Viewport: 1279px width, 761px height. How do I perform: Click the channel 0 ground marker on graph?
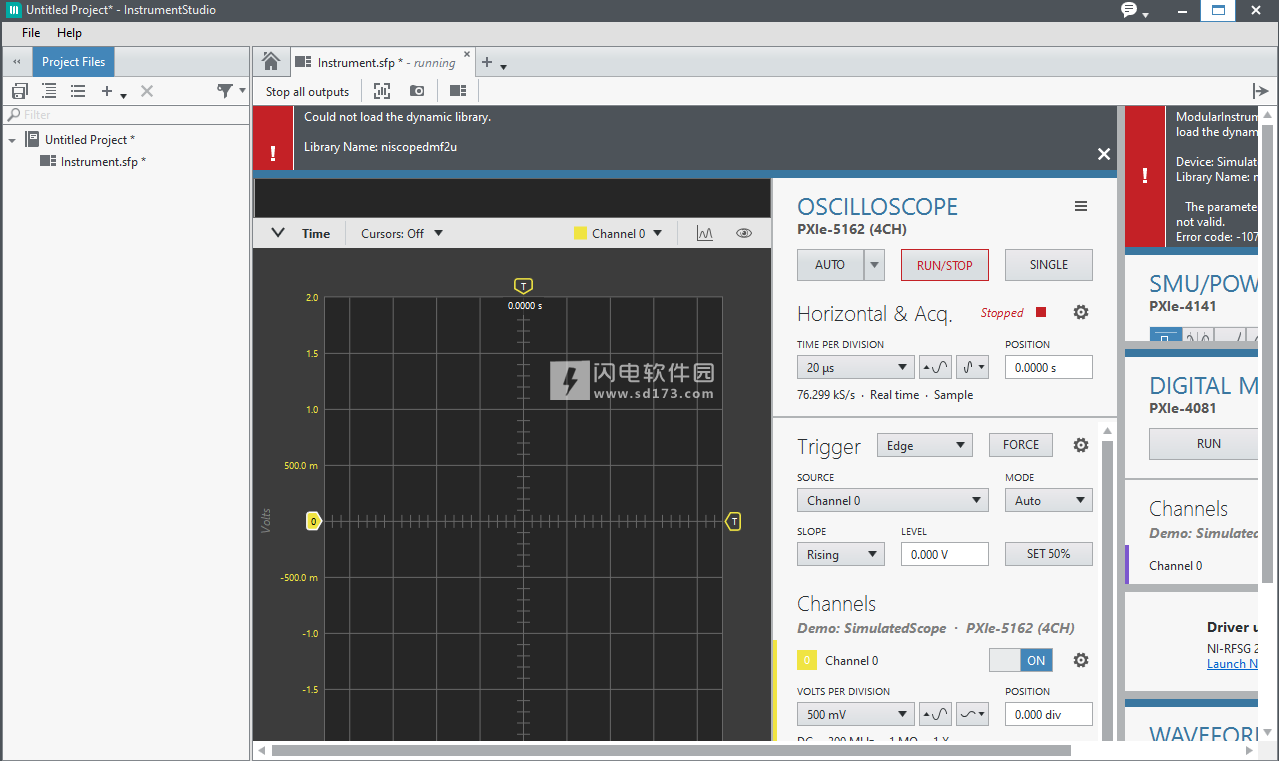(x=313, y=521)
